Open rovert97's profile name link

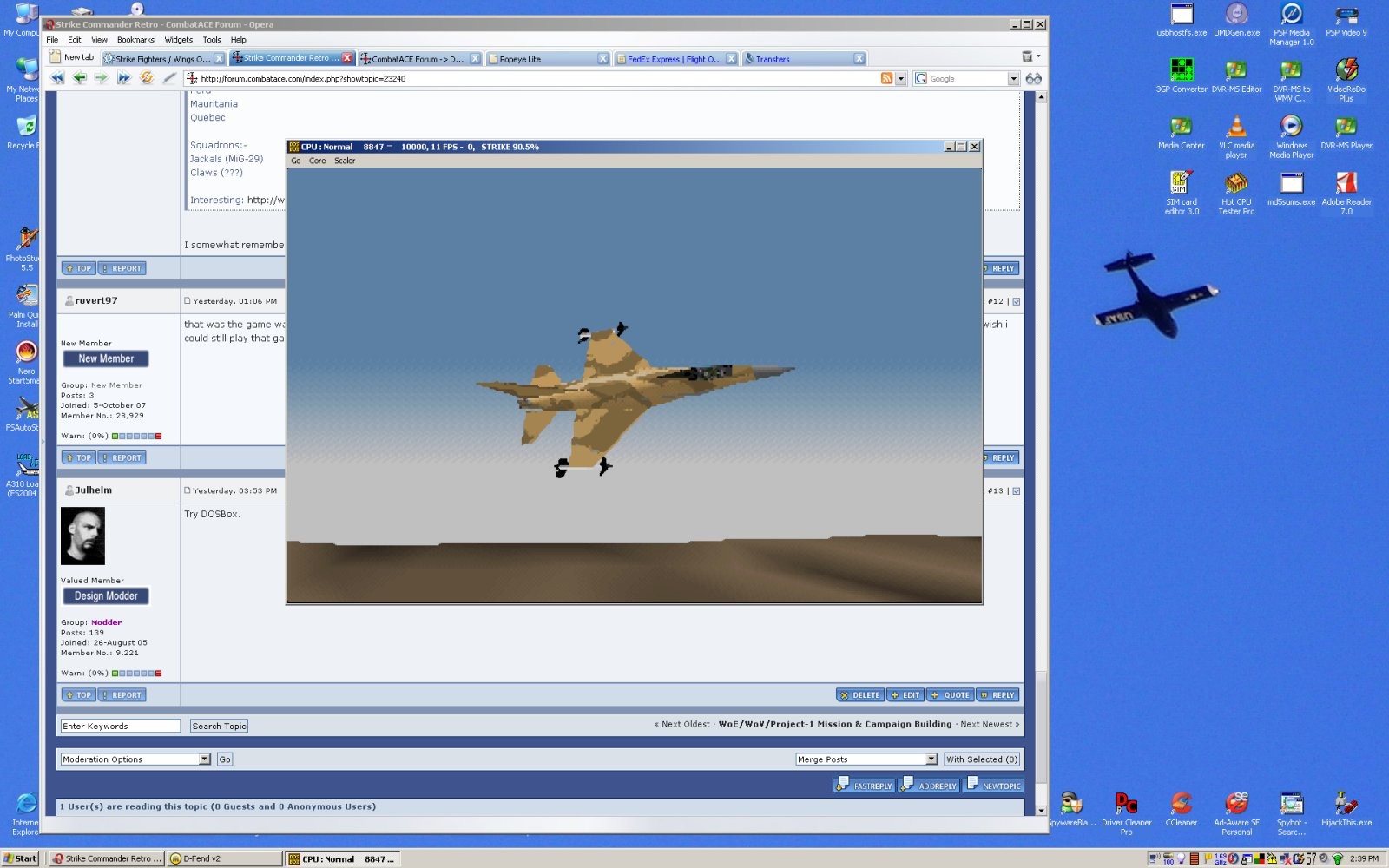(95, 301)
